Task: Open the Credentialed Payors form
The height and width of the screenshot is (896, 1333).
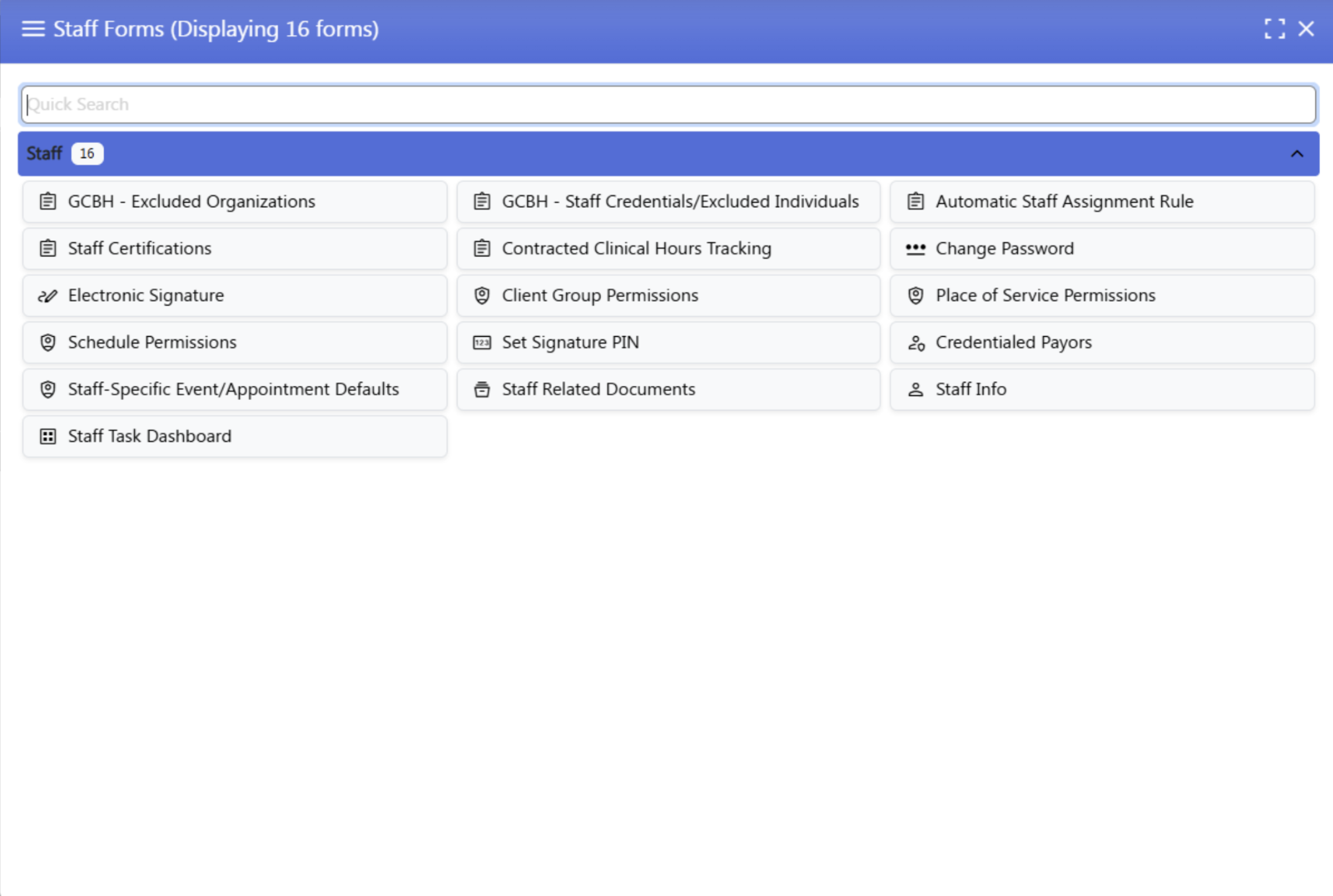Action: (x=1102, y=342)
